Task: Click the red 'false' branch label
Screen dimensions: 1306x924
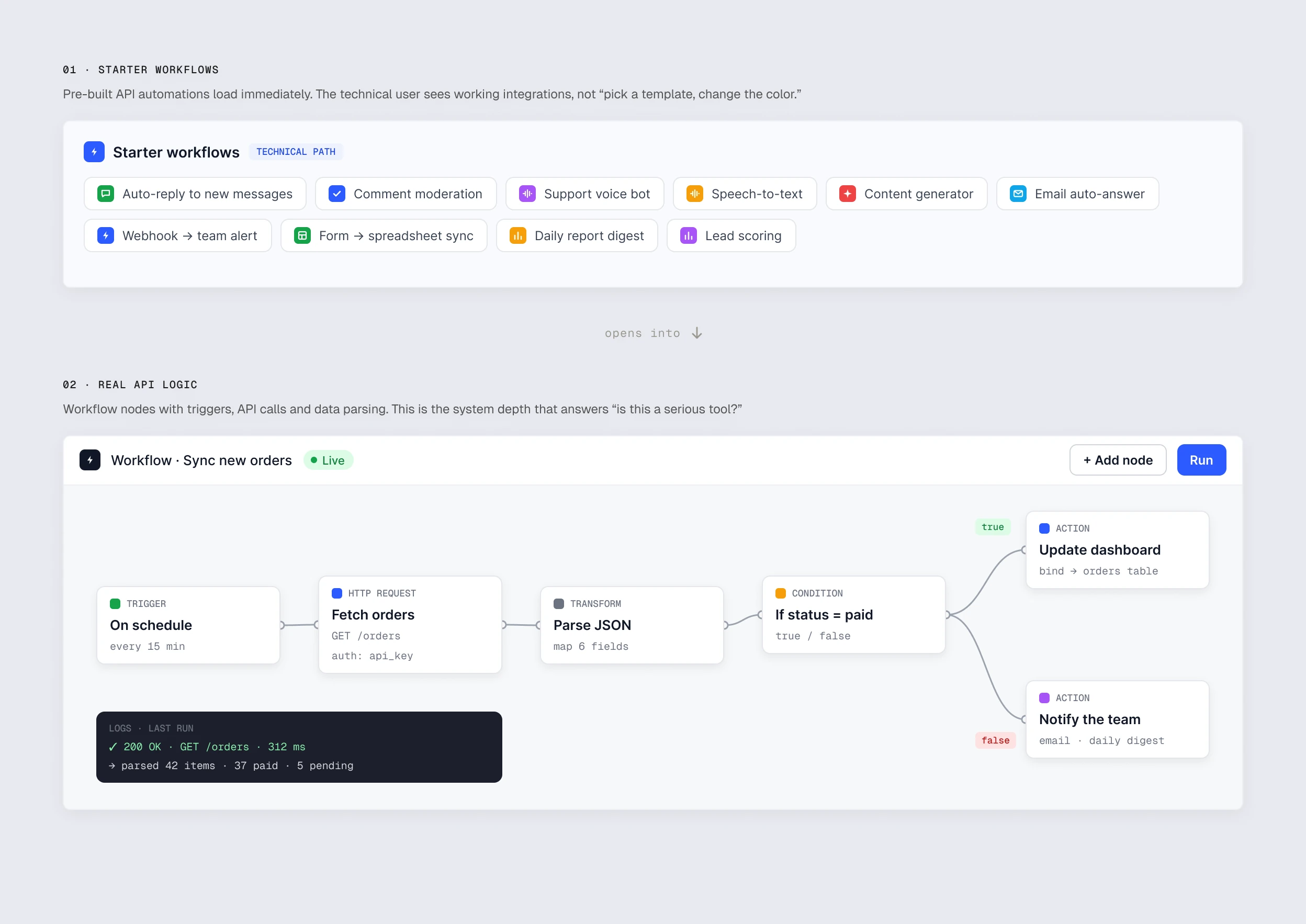Action: (x=995, y=740)
